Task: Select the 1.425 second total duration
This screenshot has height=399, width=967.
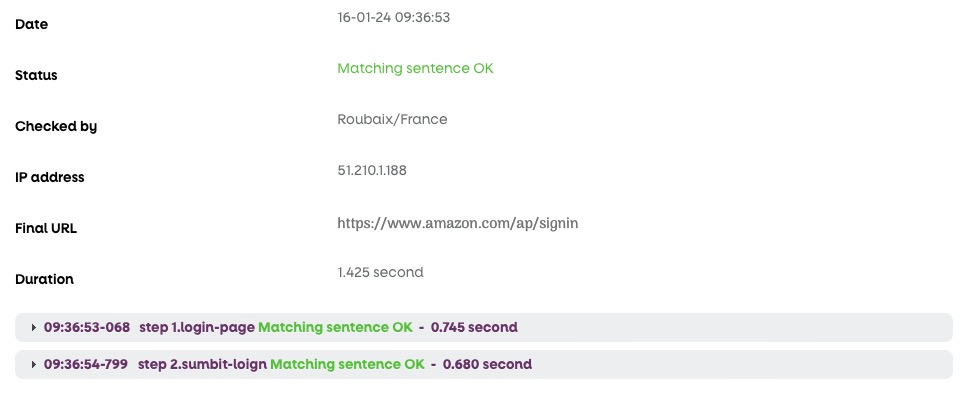Action: [x=381, y=272]
